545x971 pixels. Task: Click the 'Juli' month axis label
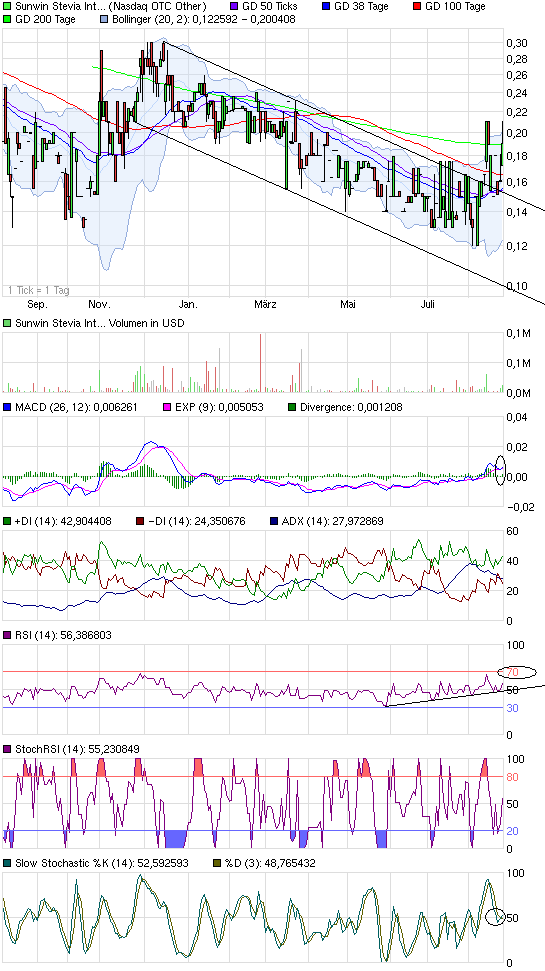[x=428, y=305]
